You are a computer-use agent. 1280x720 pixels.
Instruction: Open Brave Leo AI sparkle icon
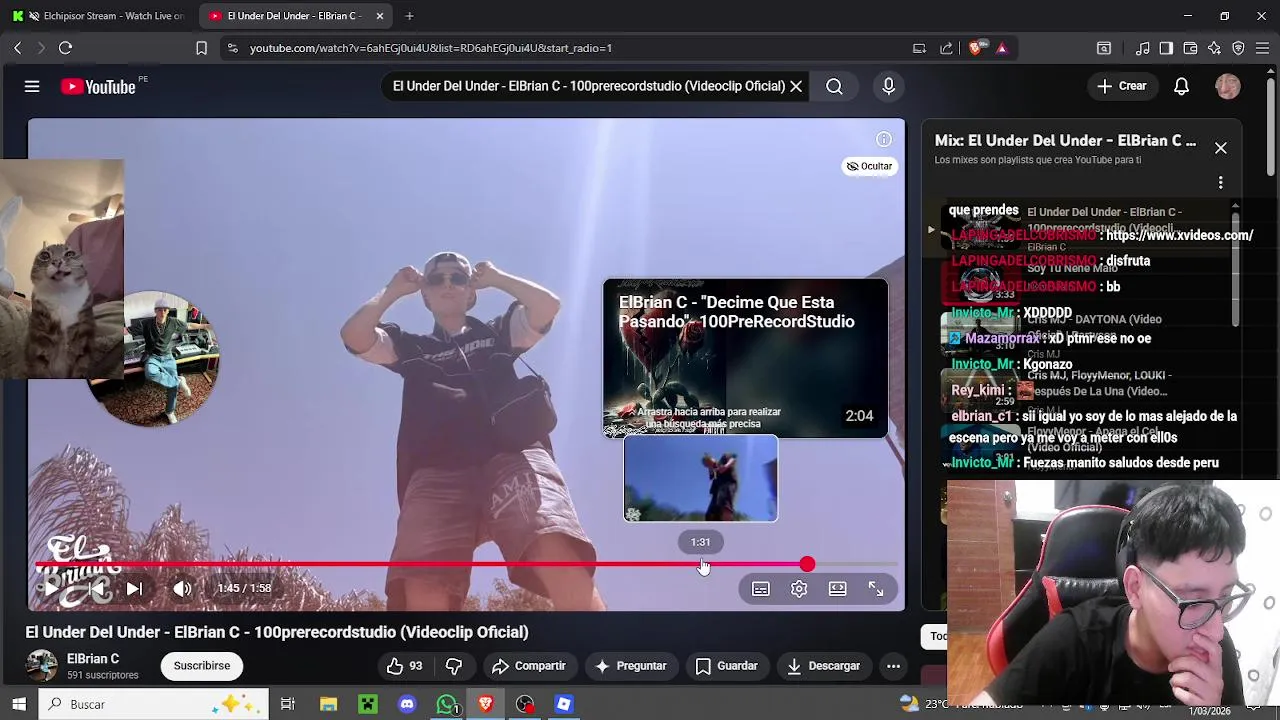pyautogui.click(x=1214, y=48)
